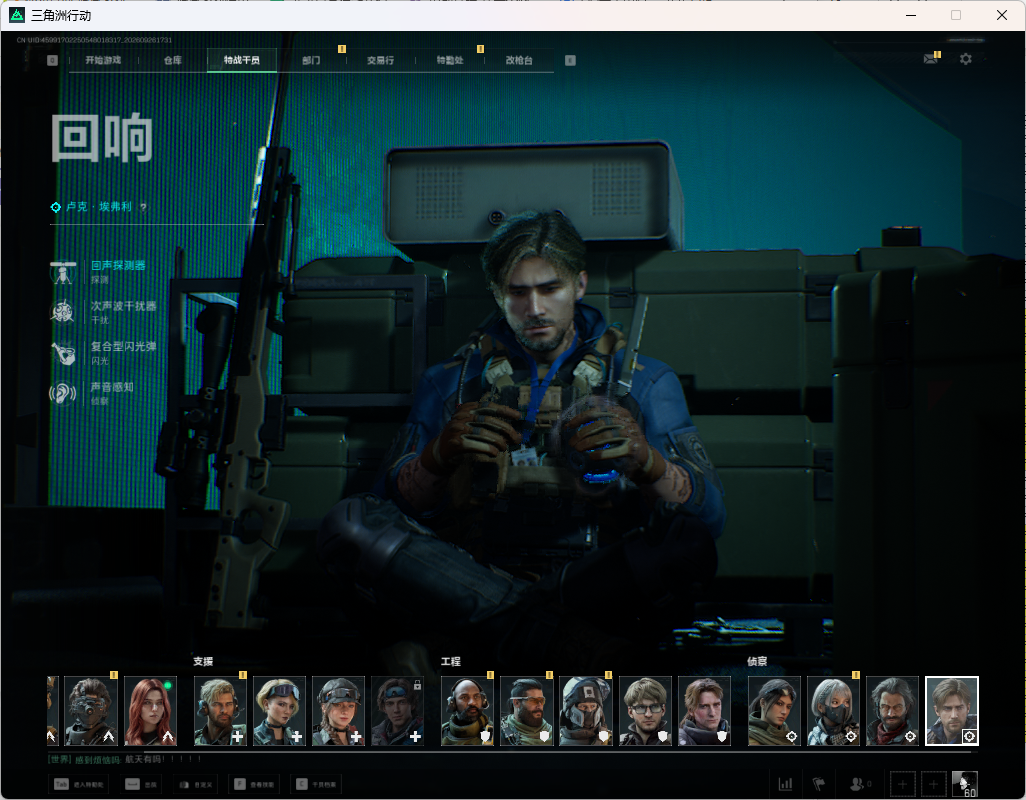Switch to the 改枪台 tab
The height and width of the screenshot is (800, 1026).
click(x=519, y=60)
